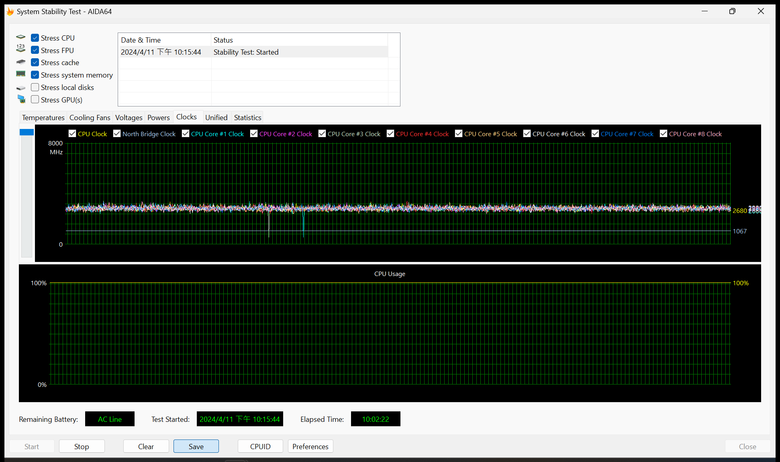Uncheck the Stress system memory checkbox
The image size is (780, 462).
tap(35, 75)
